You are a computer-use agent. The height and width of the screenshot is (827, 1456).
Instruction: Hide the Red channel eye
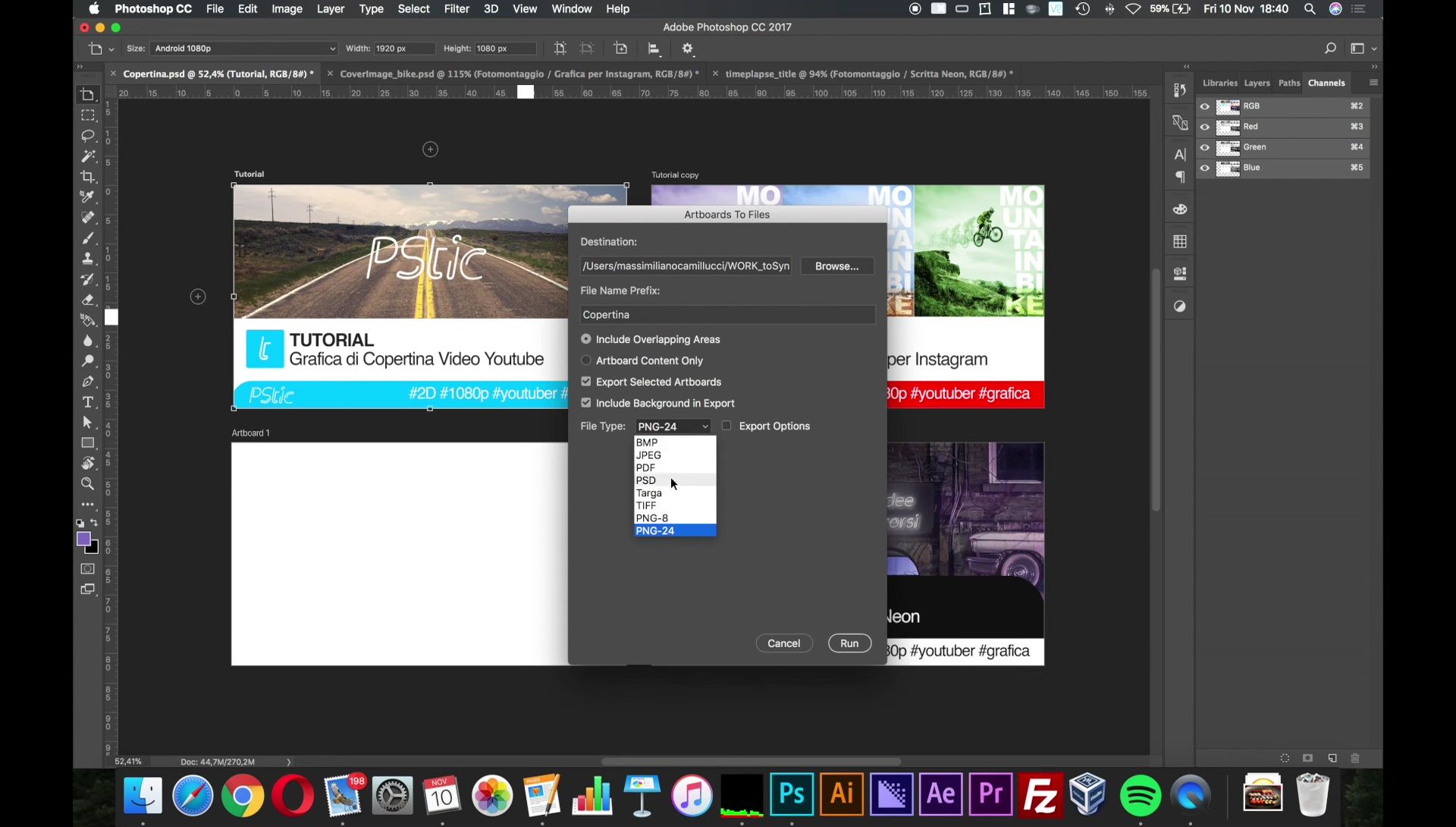pos(1205,127)
